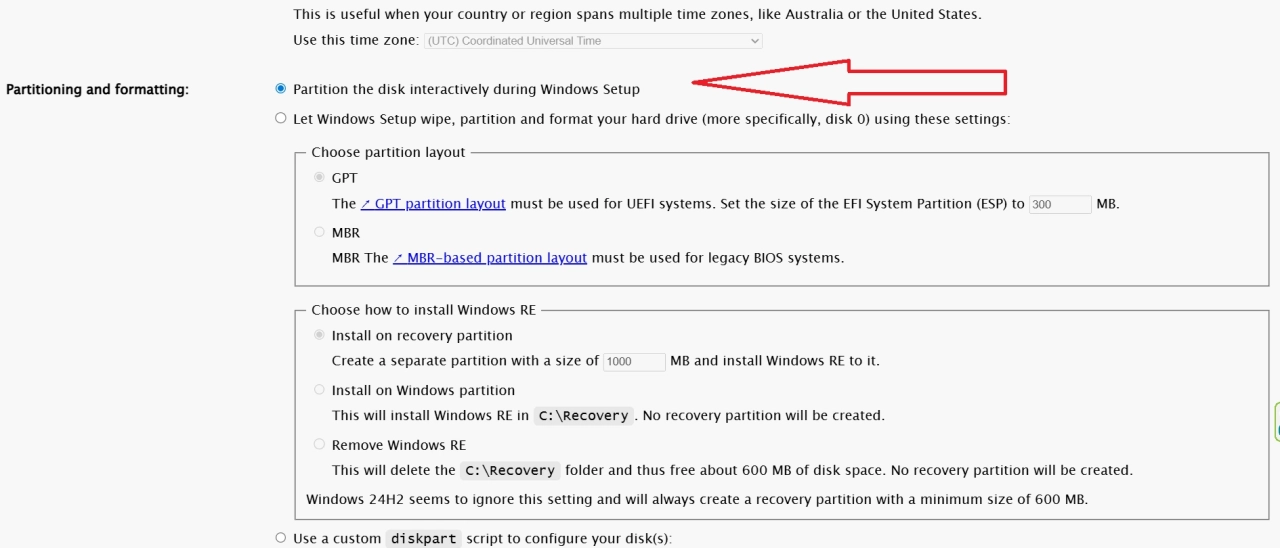
Task: Select Let Windows Setup wipe disk option
Action: pos(281,118)
